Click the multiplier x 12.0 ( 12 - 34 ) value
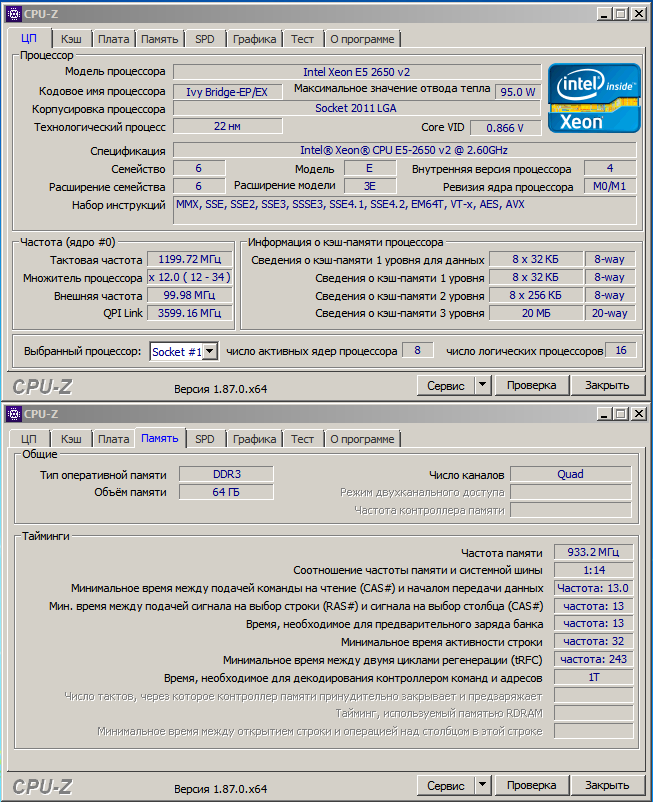Image resolution: width=653 pixels, height=802 pixels. pos(190,277)
